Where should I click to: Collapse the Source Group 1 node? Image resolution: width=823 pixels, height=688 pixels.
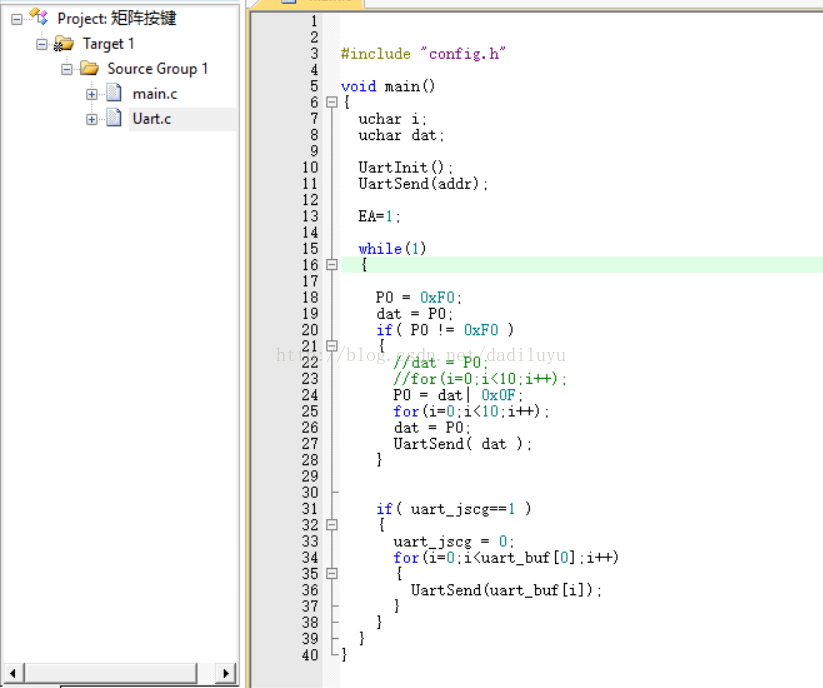(x=67, y=69)
